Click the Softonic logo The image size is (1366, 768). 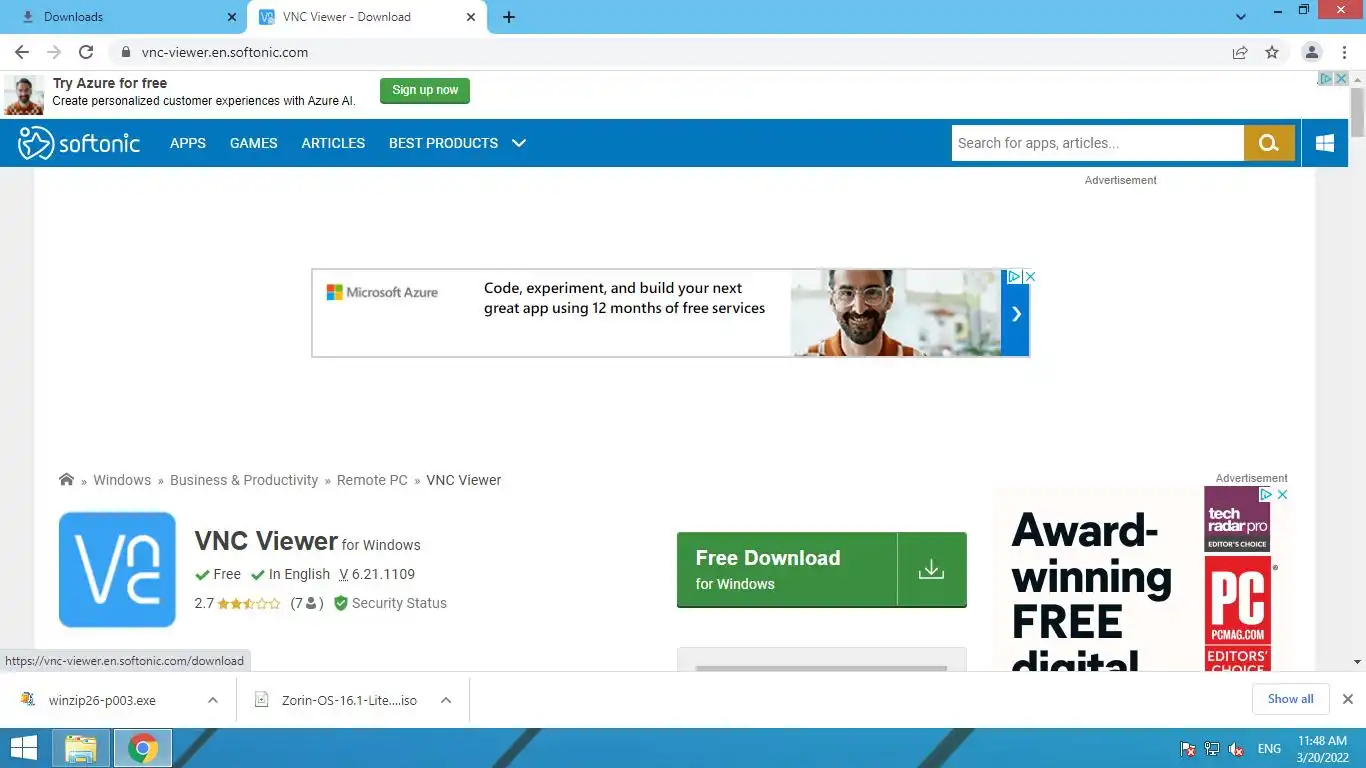79,143
